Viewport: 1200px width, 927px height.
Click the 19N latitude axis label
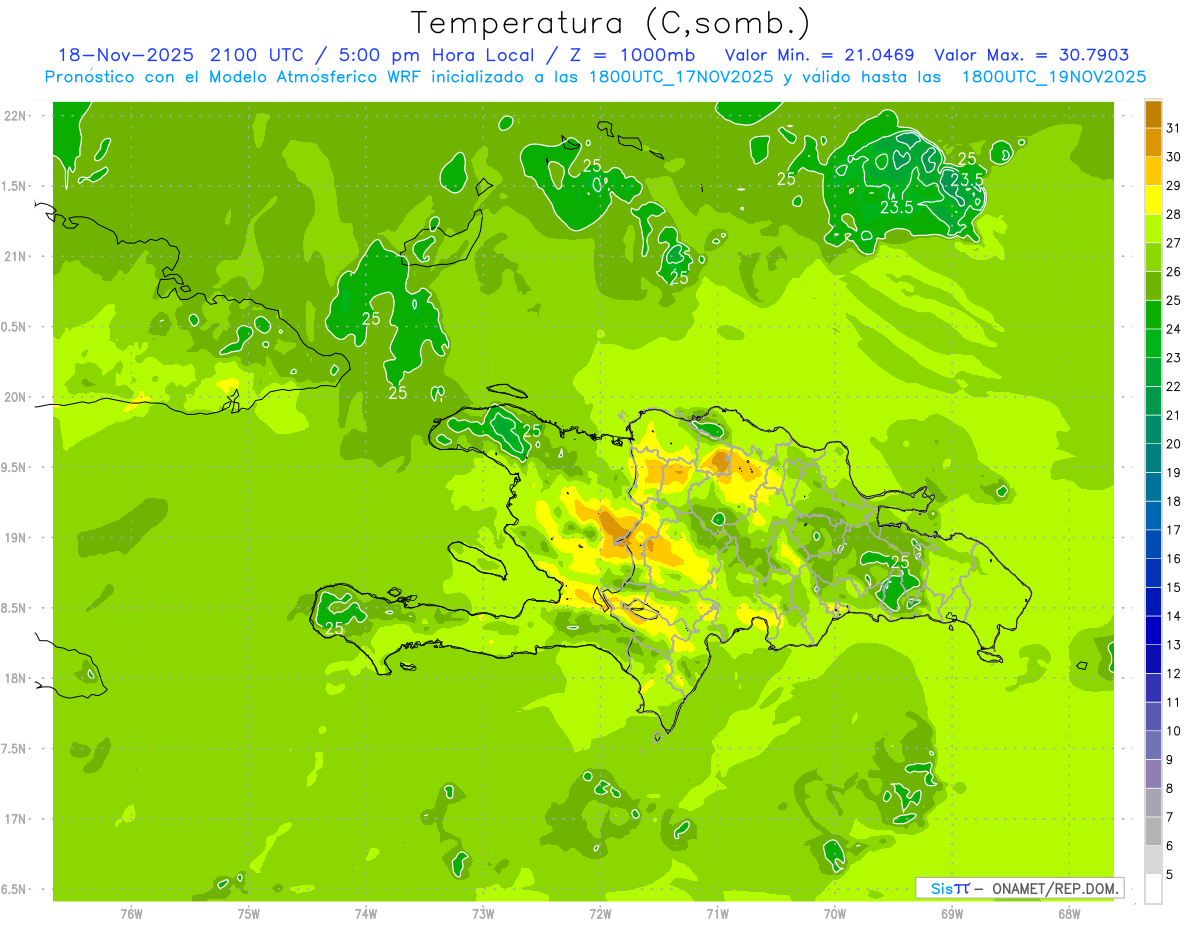click(x=16, y=538)
